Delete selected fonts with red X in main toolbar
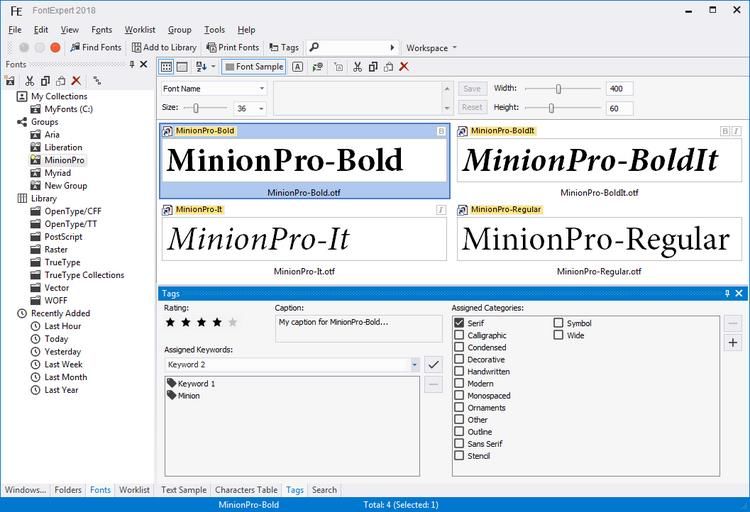This screenshot has width=750, height=512. 404,67
